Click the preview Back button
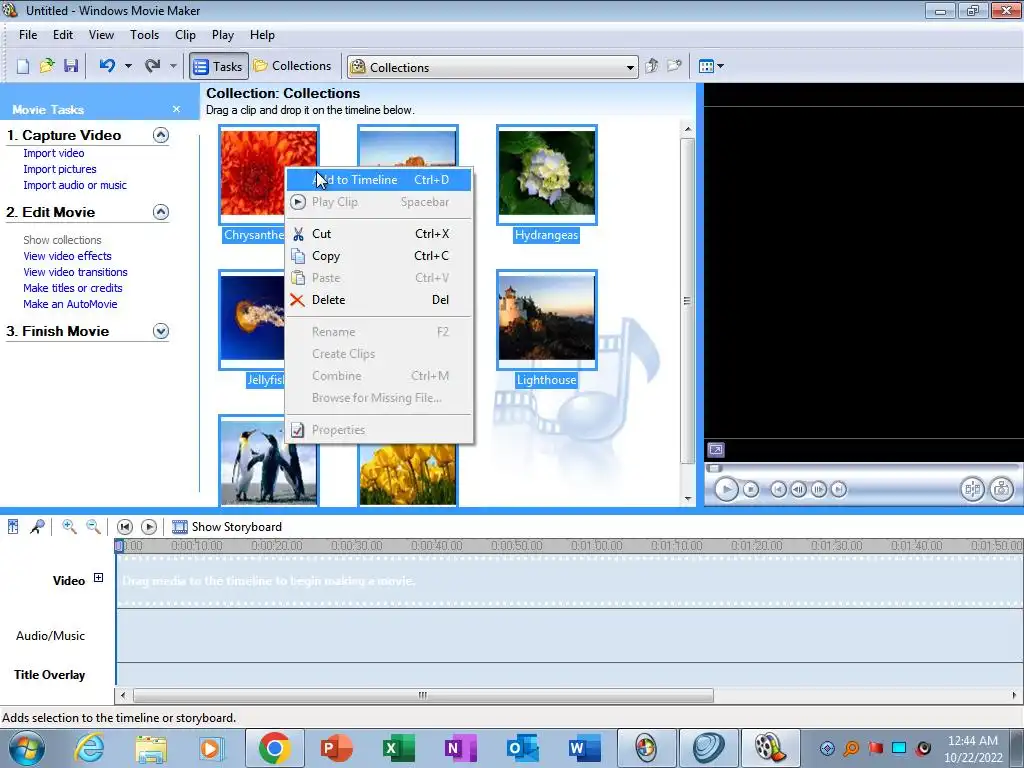 (778, 489)
